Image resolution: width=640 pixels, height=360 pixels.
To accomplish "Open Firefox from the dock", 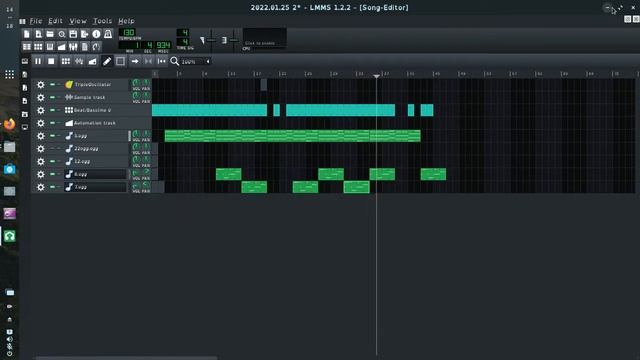I will click(9, 124).
